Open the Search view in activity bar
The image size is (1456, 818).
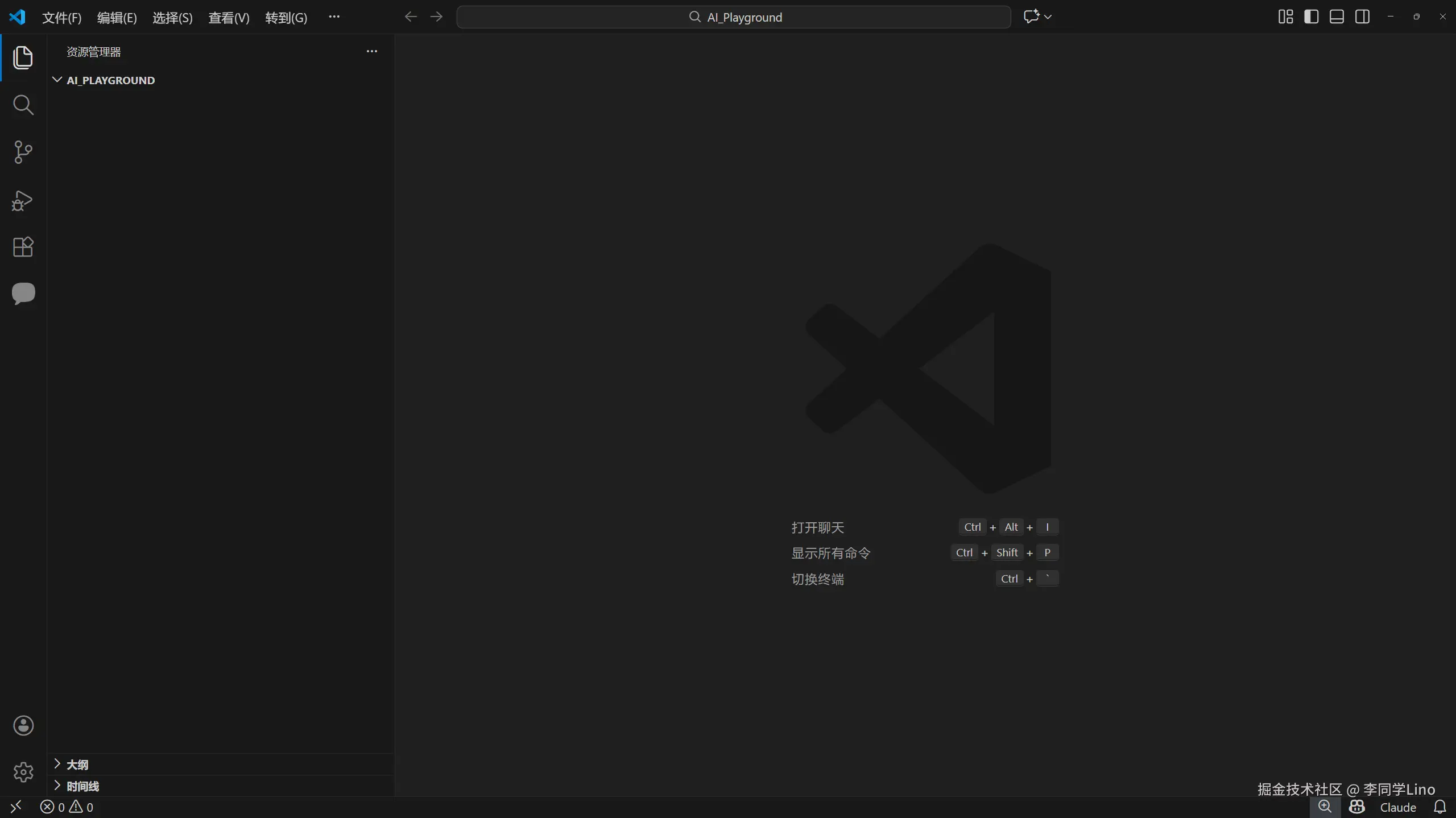point(23,105)
